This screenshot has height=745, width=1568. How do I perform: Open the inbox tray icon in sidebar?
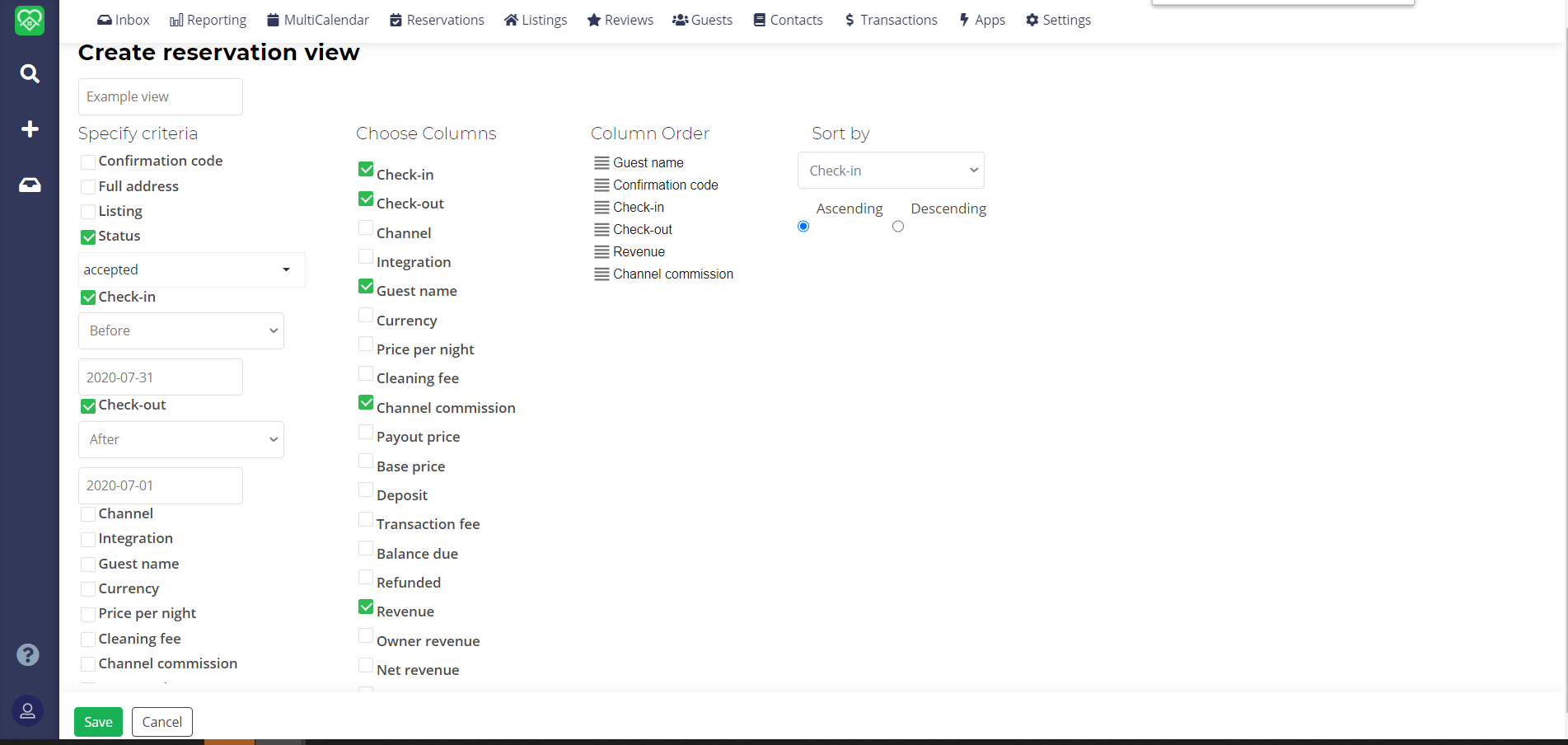[30, 185]
